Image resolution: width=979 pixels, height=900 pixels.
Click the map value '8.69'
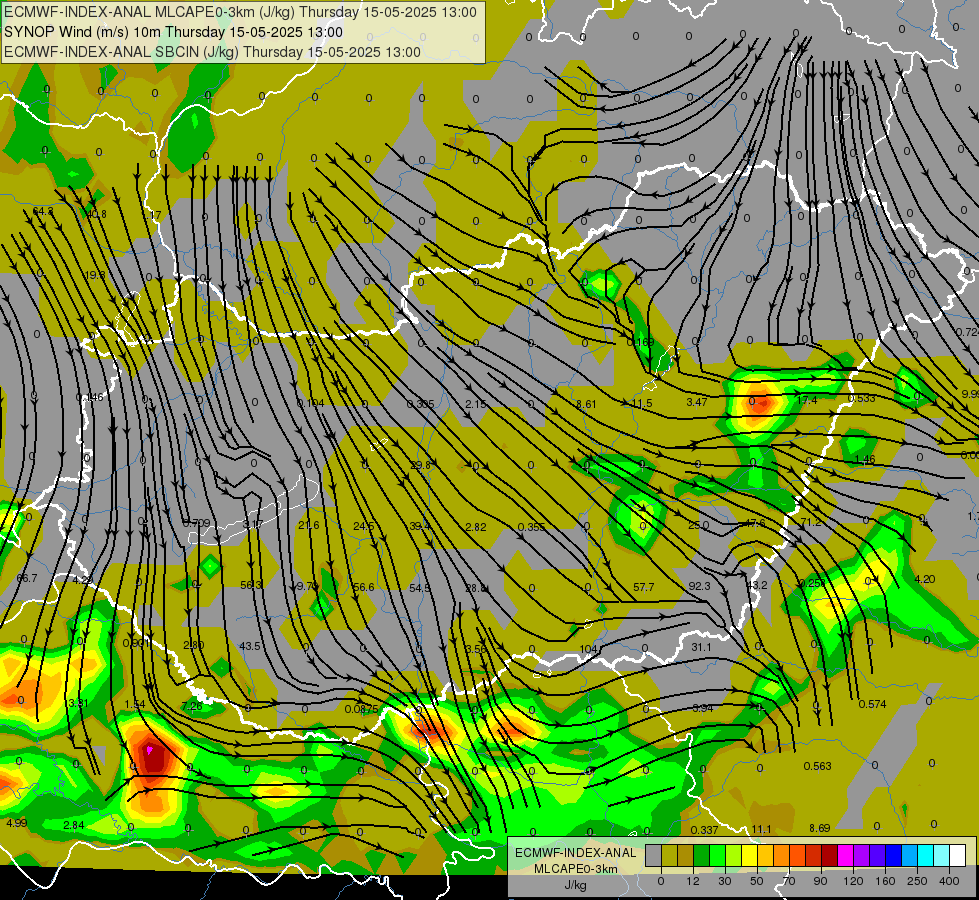[819, 828]
